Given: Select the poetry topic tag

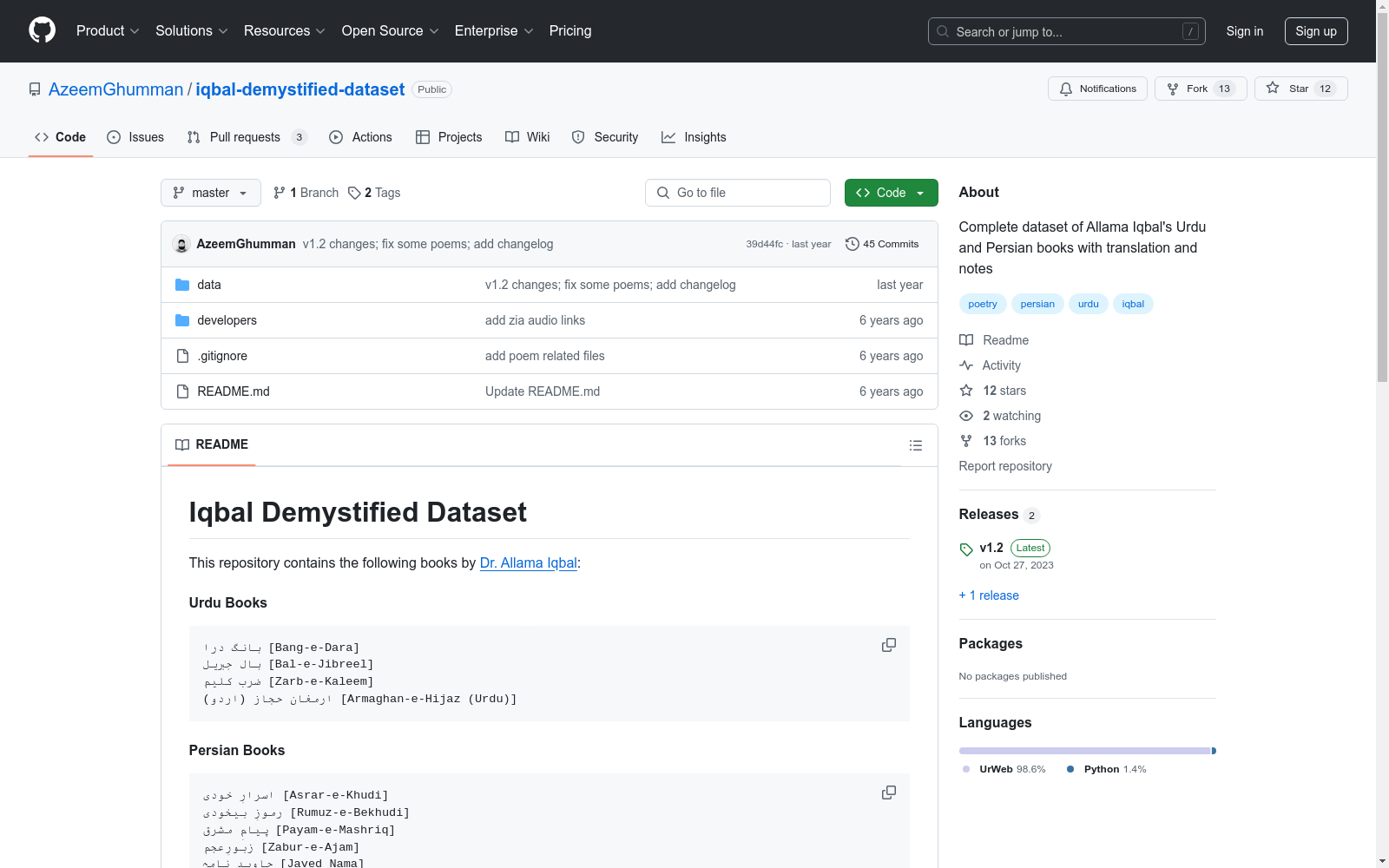Looking at the screenshot, I should 983,304.
